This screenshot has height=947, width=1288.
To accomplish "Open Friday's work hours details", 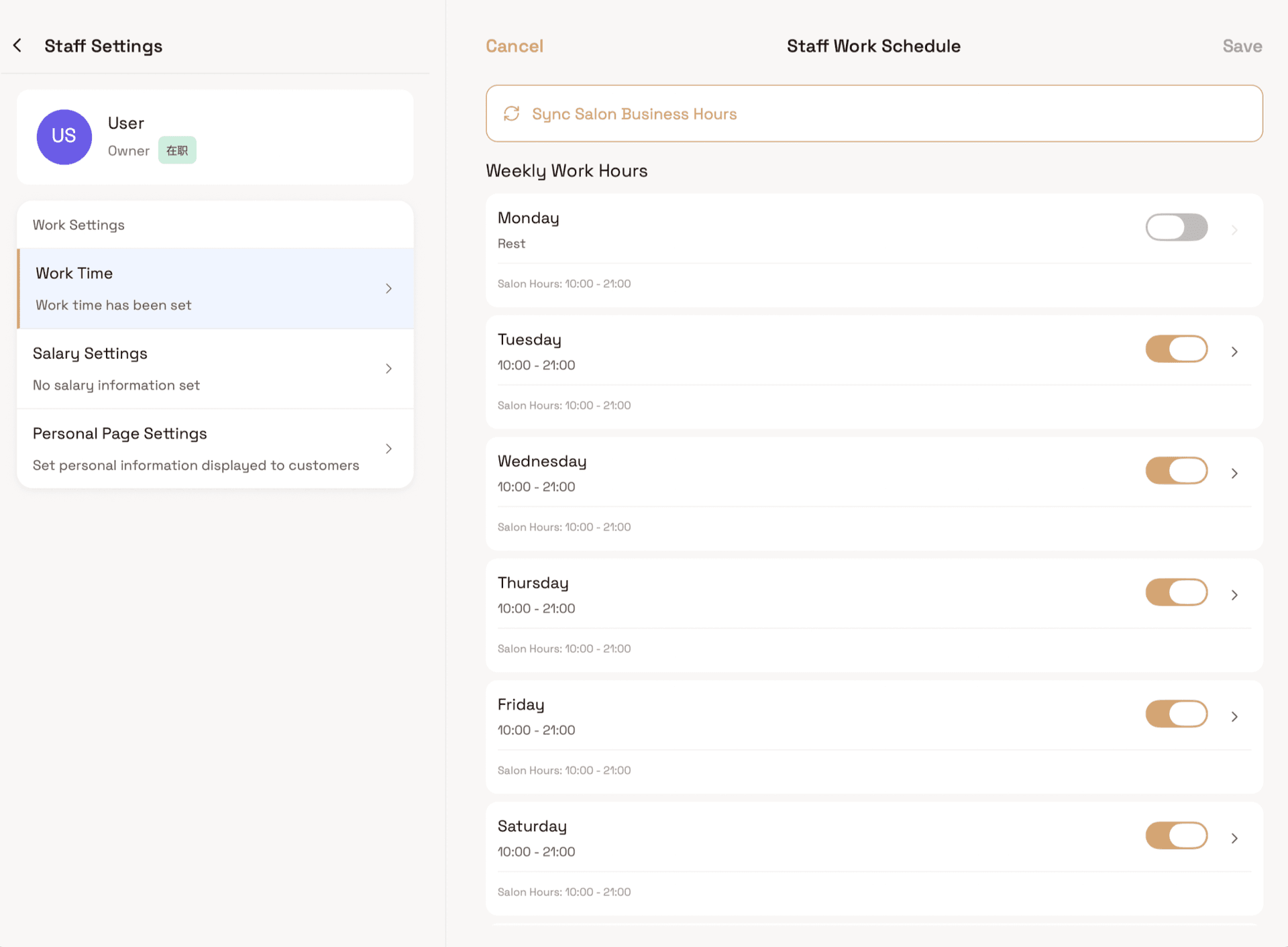I will point(1234,716).
